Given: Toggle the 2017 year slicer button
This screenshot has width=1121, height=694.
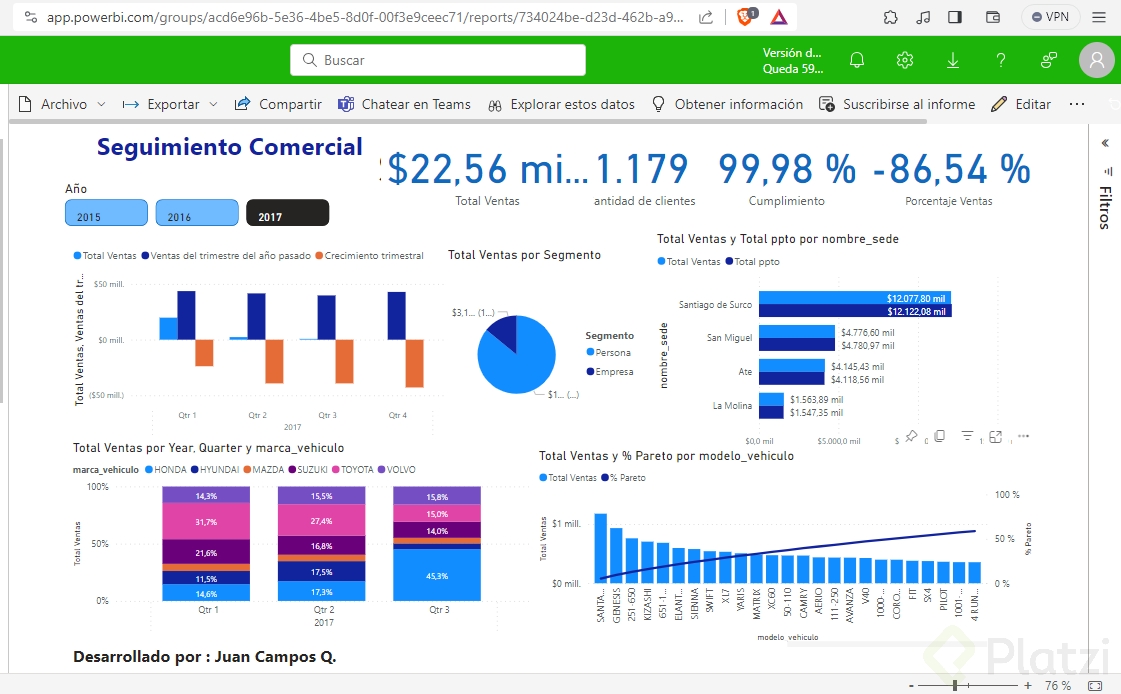Looking at the screenshot, I should (287, 213).
